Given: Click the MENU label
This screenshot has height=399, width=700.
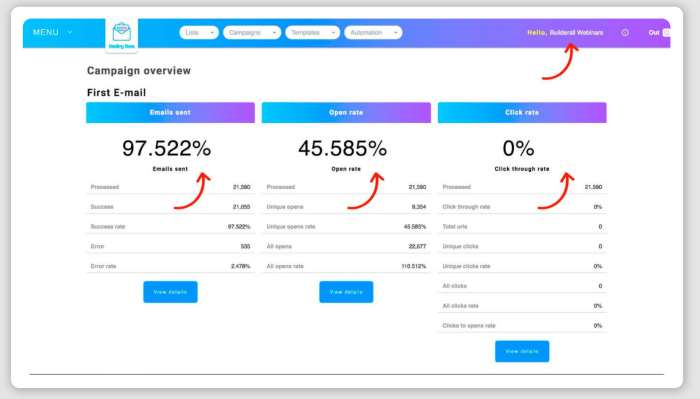Looking at the screenshot, I should point(46,33).
